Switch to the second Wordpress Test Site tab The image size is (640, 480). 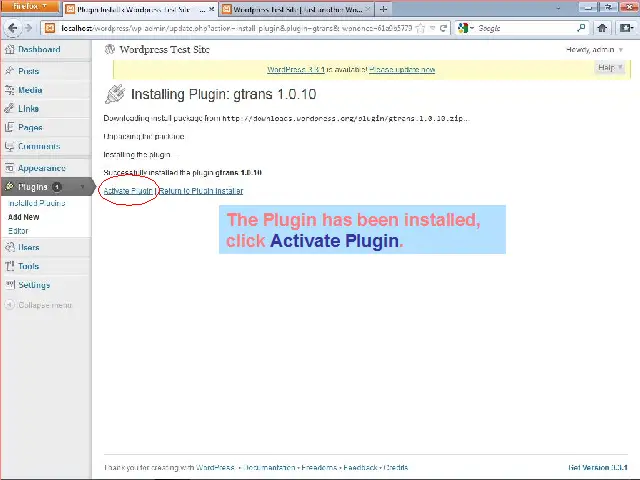point(297,9)
